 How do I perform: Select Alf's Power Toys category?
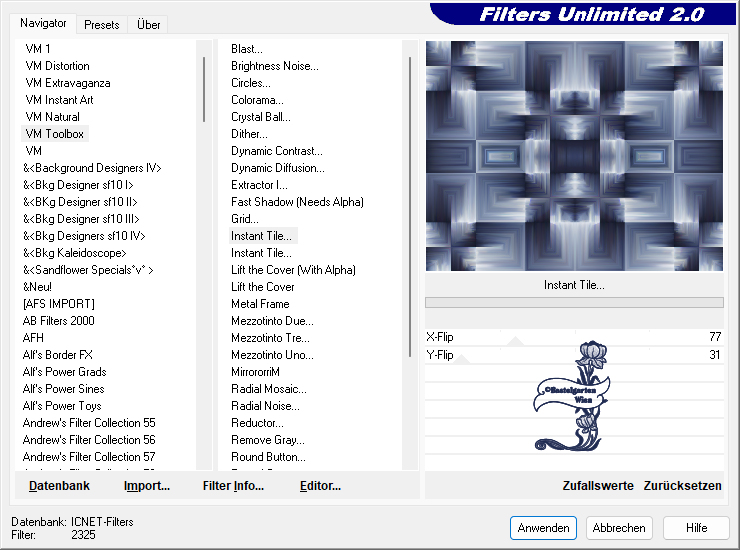(62, 406)
